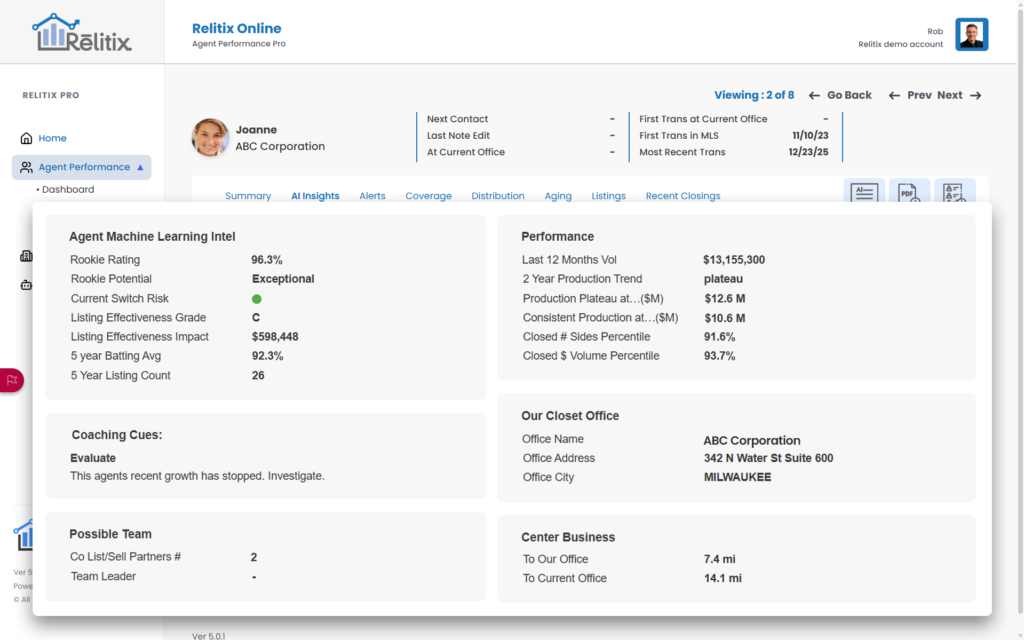Navigate home using the Home sidebar icon
Viewport: 1024px width, 640px height.
[24, 138]
